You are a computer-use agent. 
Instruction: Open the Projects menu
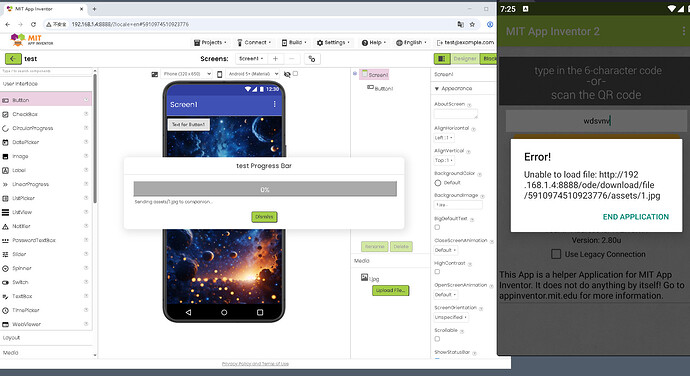(x=210, y=42)
